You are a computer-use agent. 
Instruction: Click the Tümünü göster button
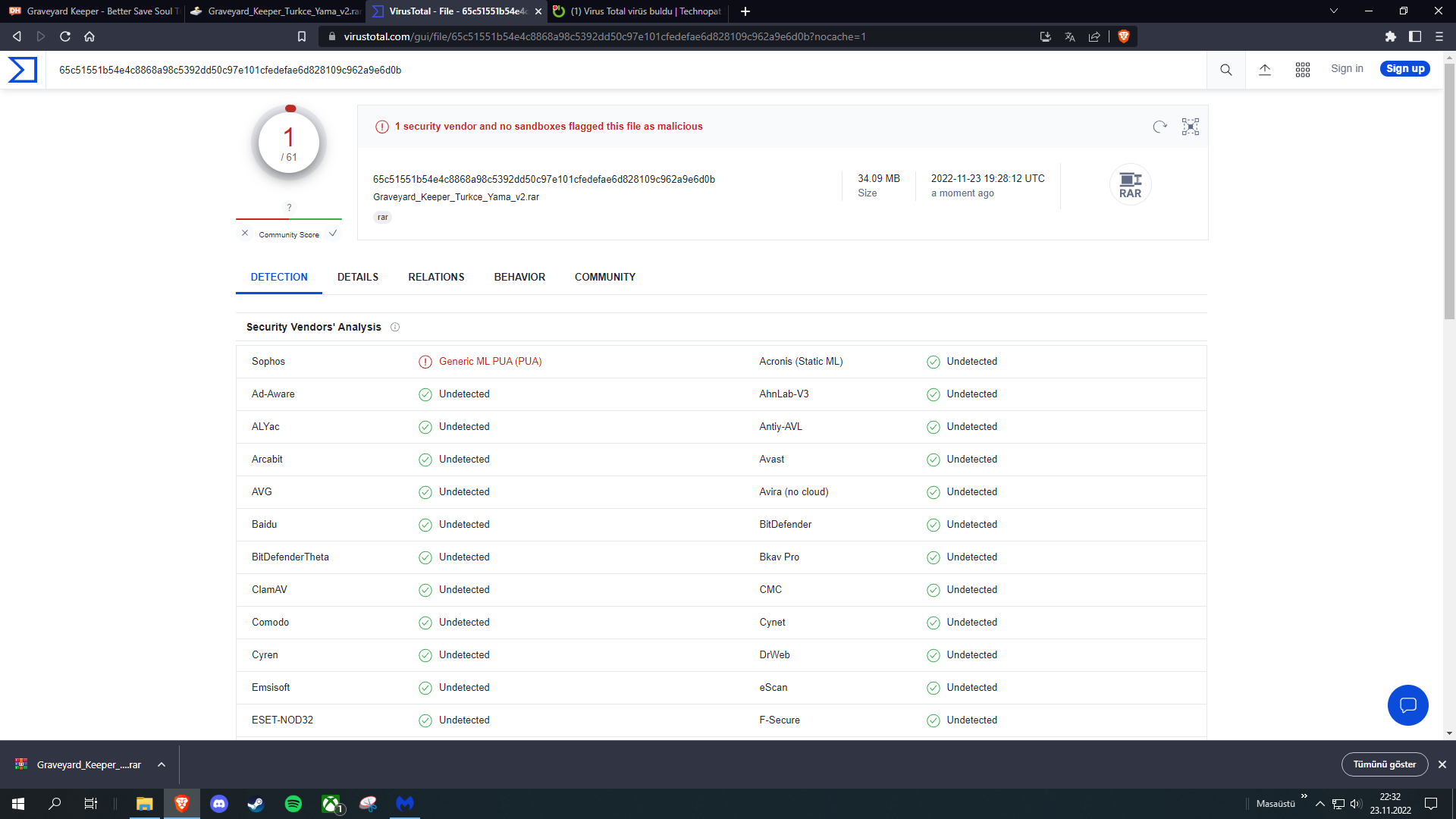(x=1384, y=764)
